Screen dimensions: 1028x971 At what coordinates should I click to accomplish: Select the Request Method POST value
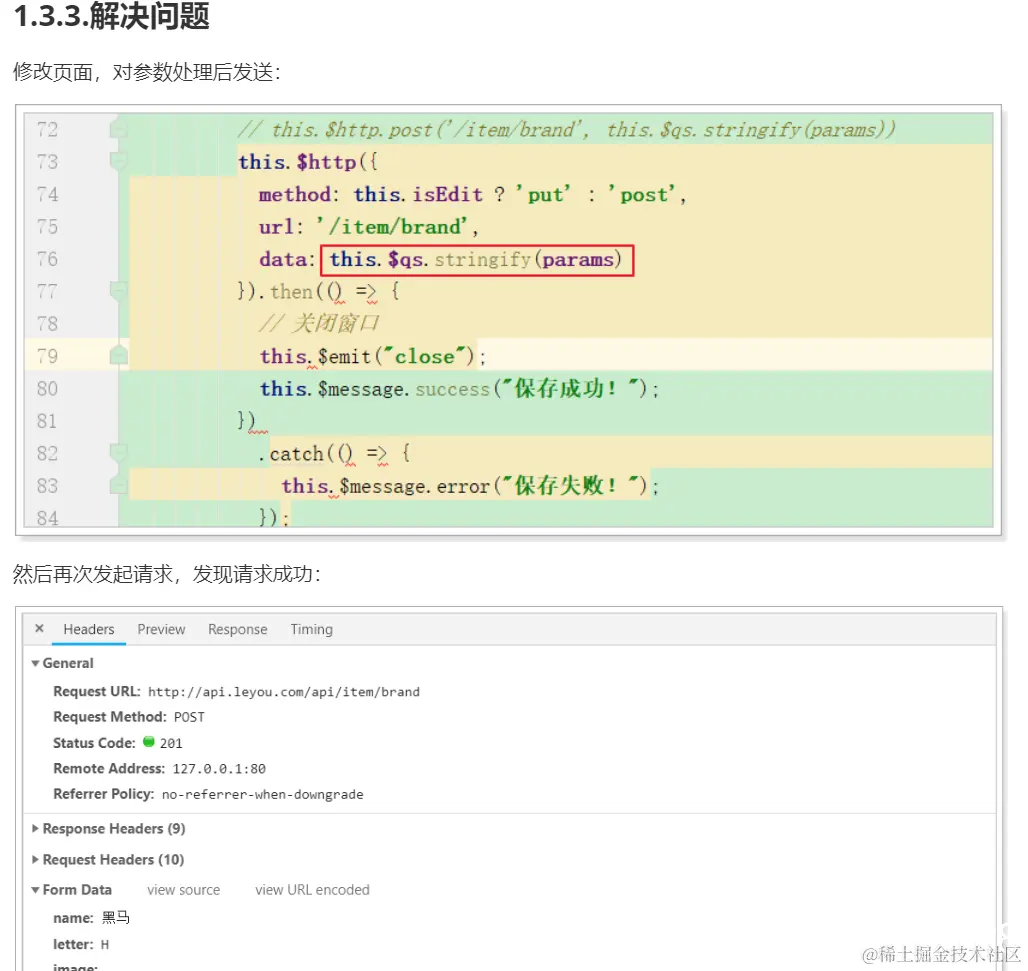click(x=189, y=717)
